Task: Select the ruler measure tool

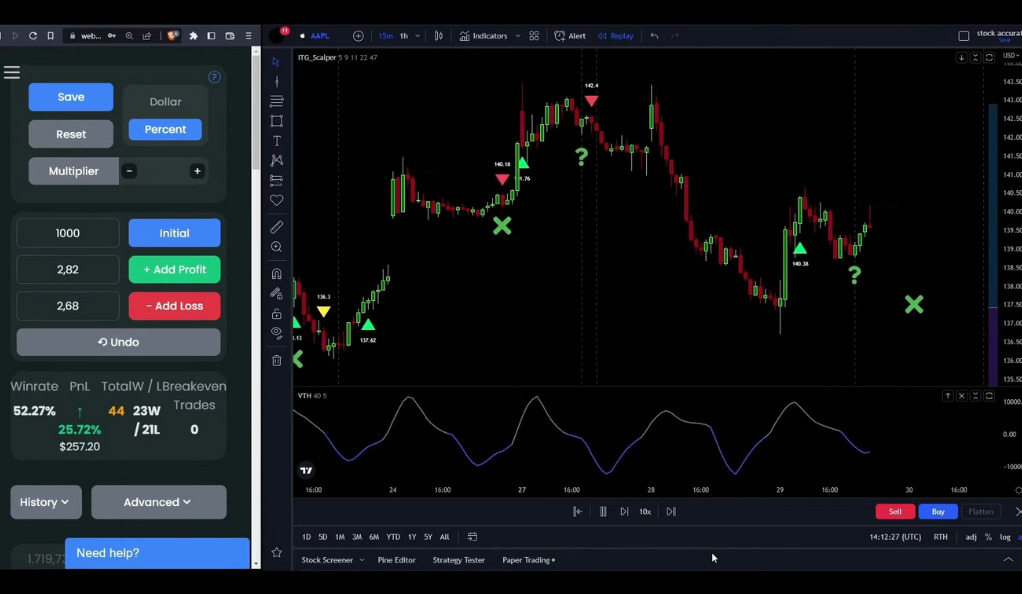Action: [276, 227]
